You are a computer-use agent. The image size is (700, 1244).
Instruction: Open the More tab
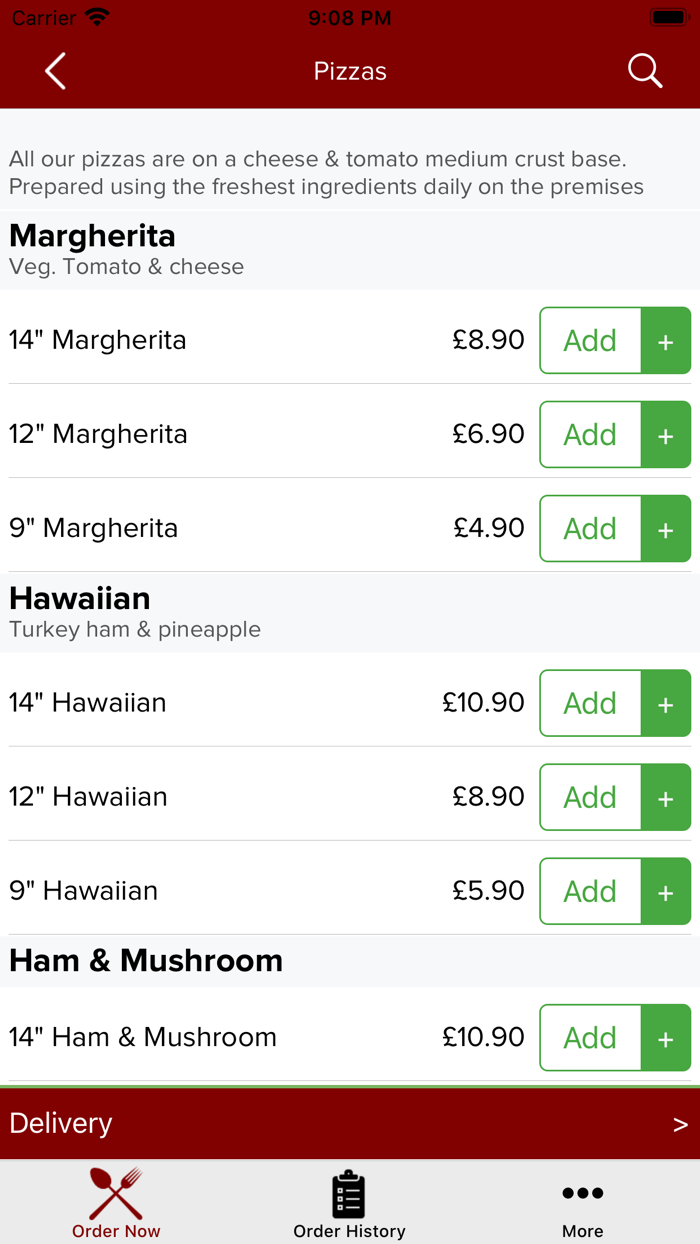pos(582,1203)
